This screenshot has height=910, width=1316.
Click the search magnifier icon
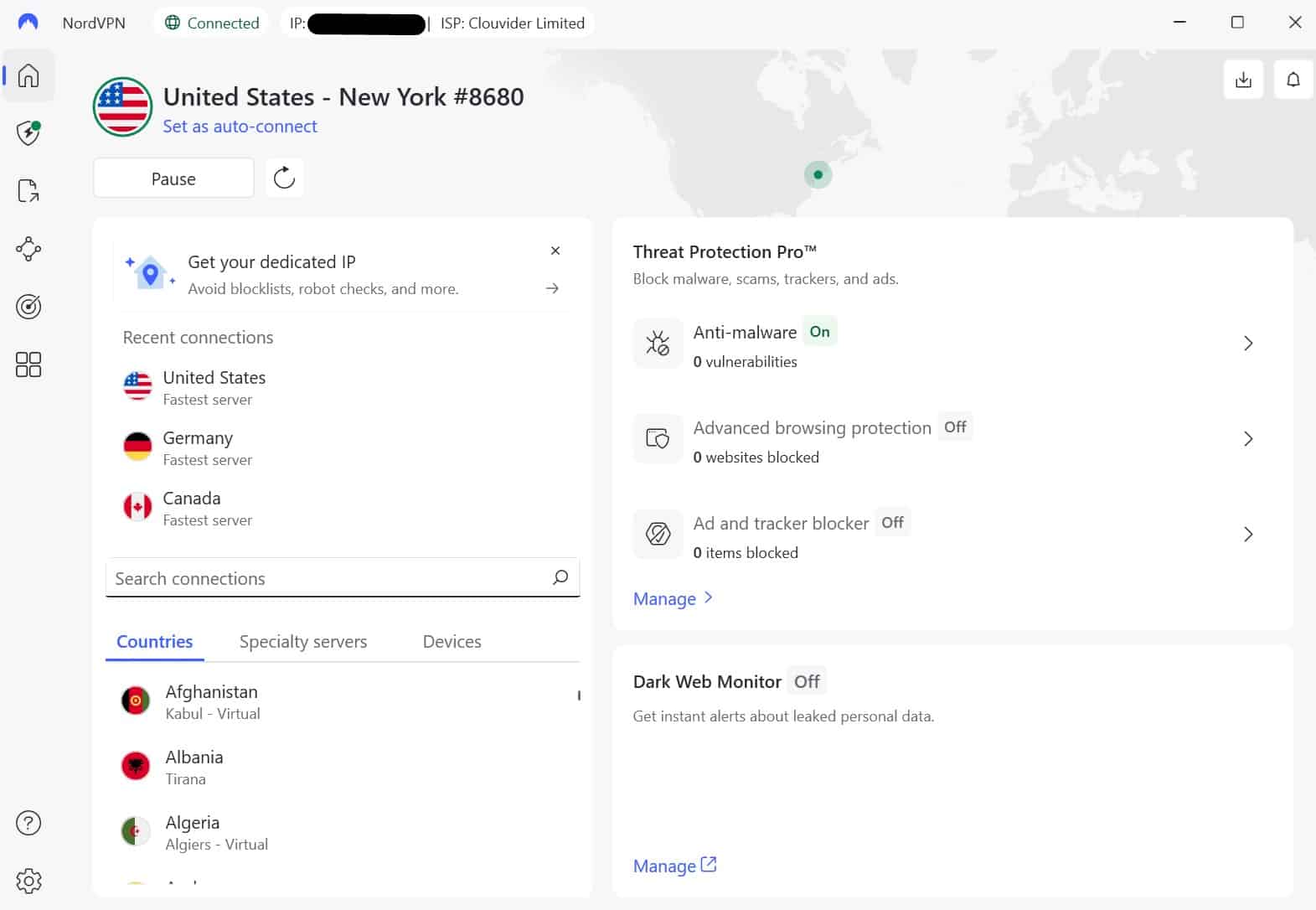(x=560, y=577)
